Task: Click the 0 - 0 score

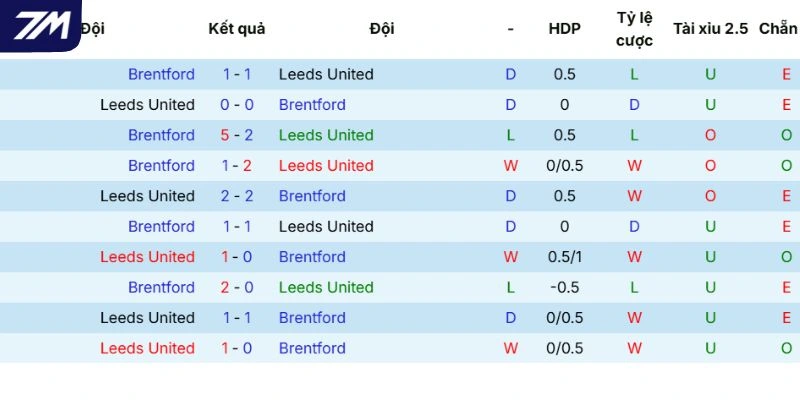Action: [x=237, y=105]
